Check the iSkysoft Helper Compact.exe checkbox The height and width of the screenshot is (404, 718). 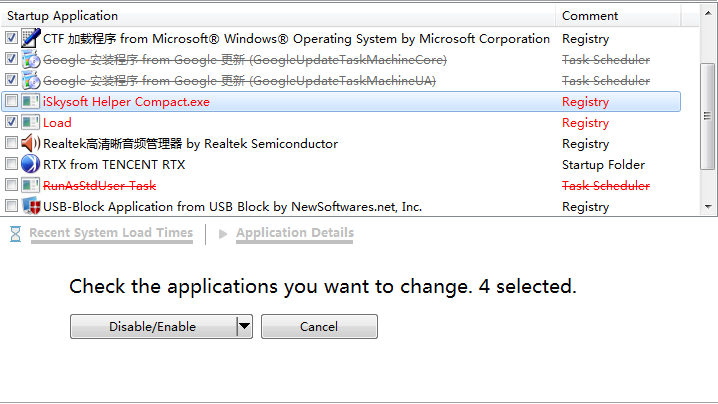[x=11, y=101]
